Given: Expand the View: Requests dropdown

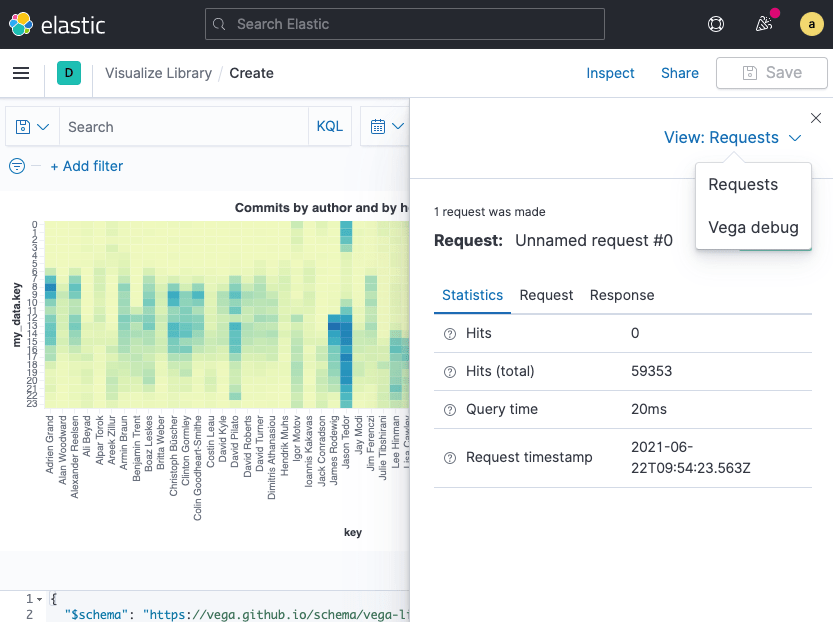Looking at the screenshot, I should [732, 138].
